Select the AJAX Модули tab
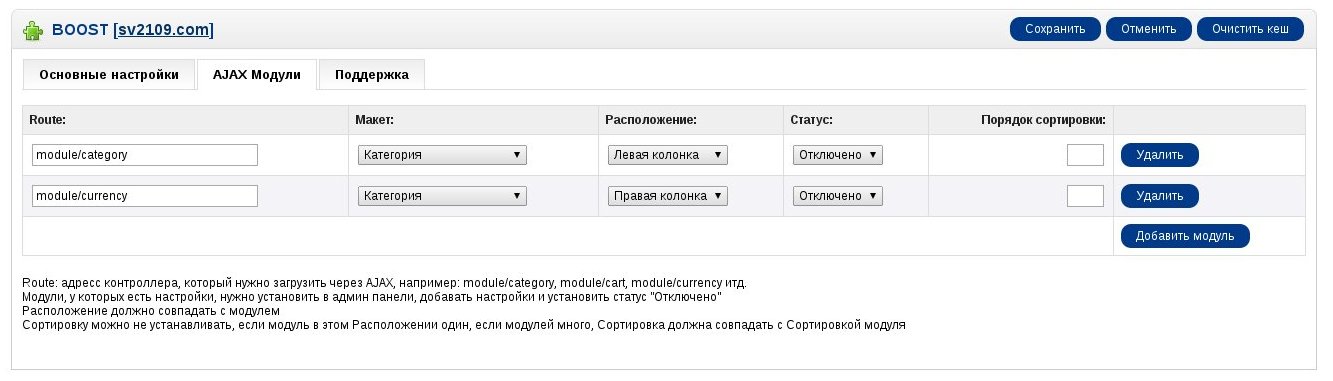Screen dimensions: 1333x381 pos(257,75)
